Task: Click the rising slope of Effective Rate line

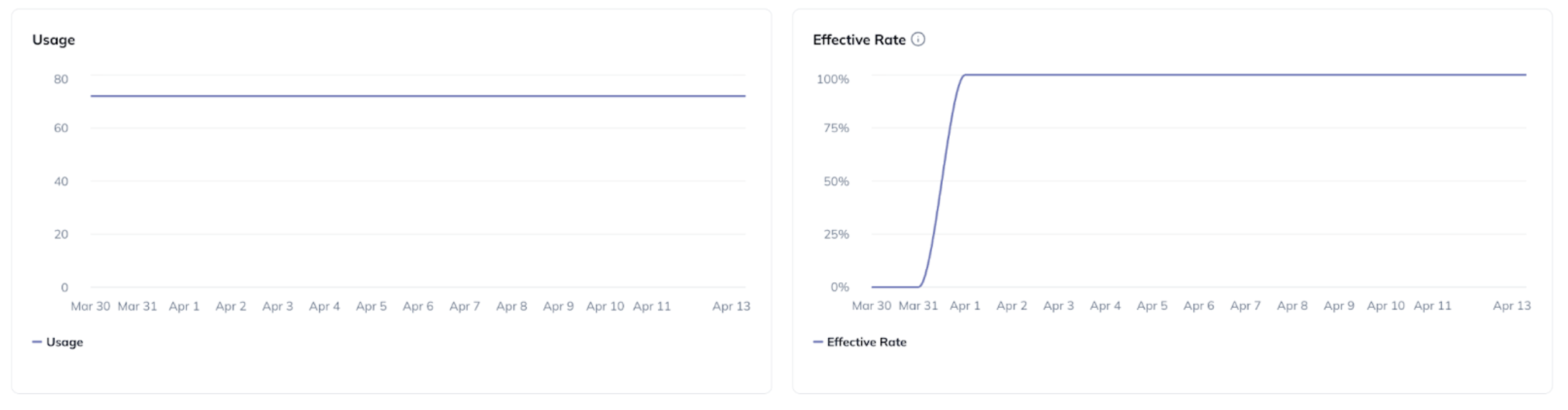Action: pyautogui.click(x=942, y=181)
